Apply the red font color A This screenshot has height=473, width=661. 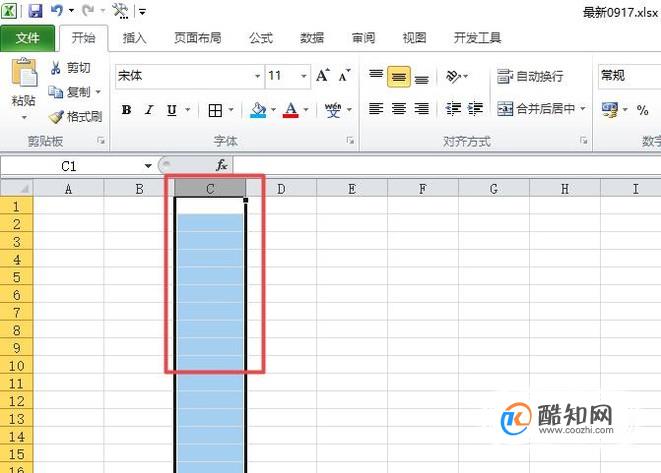click(x=290, y=110)
